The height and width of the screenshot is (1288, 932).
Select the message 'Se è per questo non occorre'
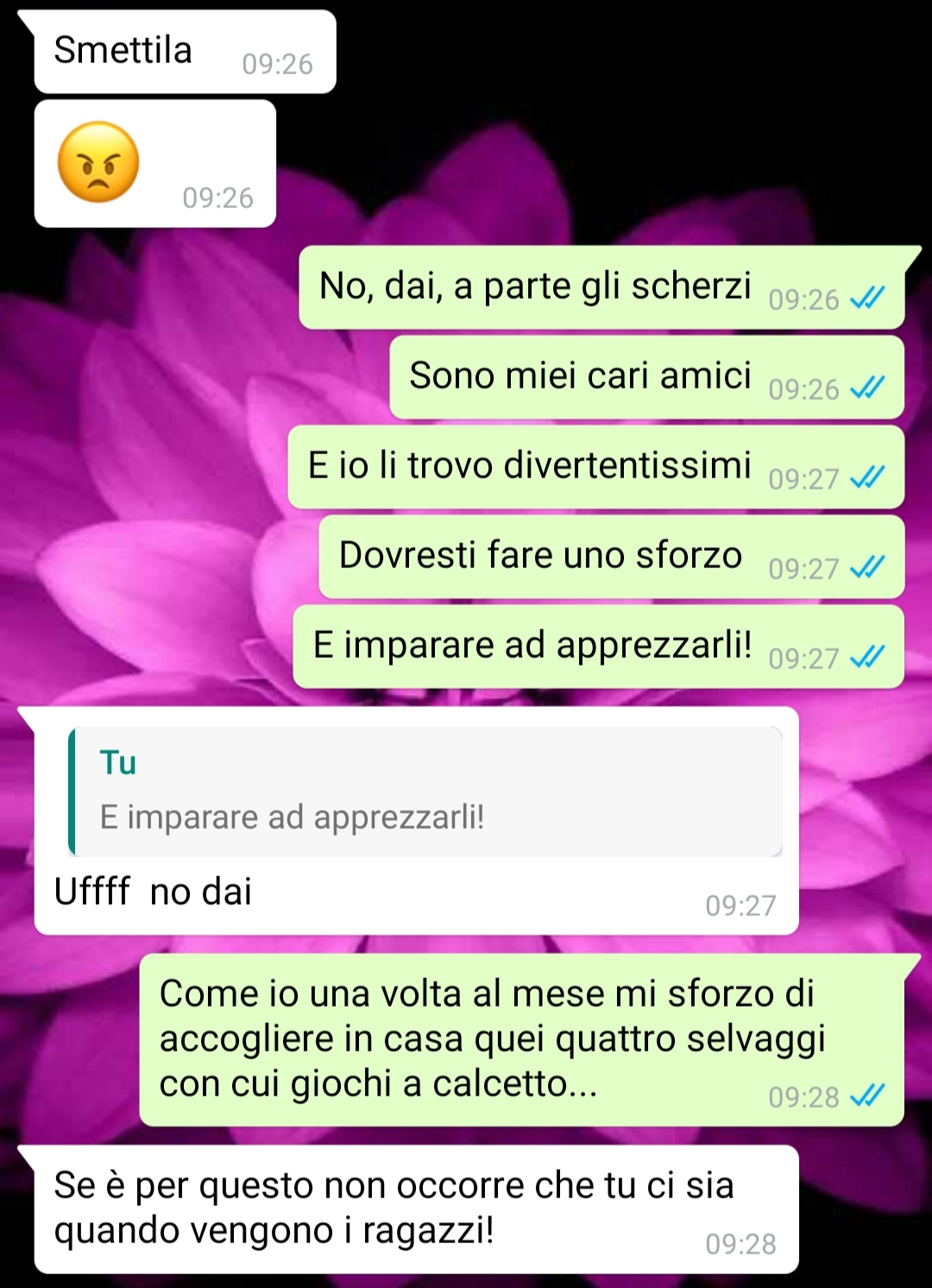click(x=416, y=1209)
